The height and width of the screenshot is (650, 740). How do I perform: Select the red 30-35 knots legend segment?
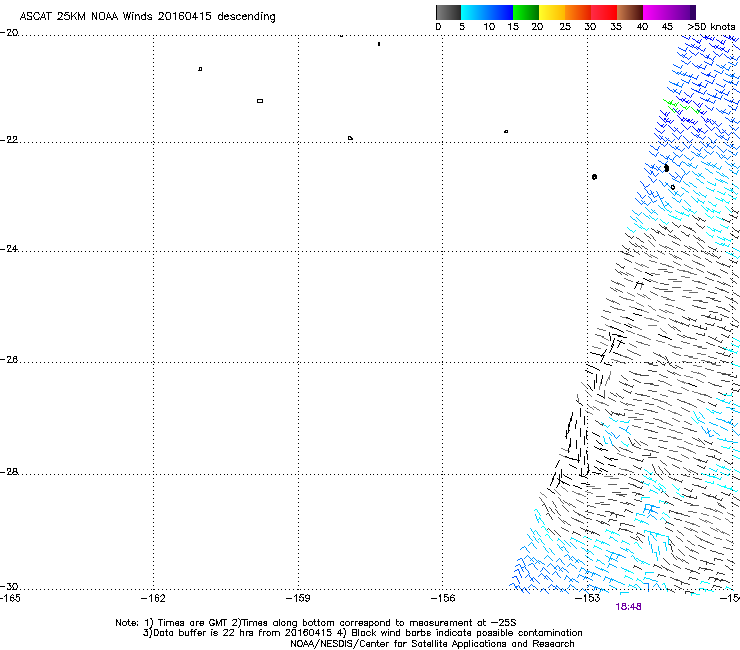pyautogui.click(x=604, y=12)
